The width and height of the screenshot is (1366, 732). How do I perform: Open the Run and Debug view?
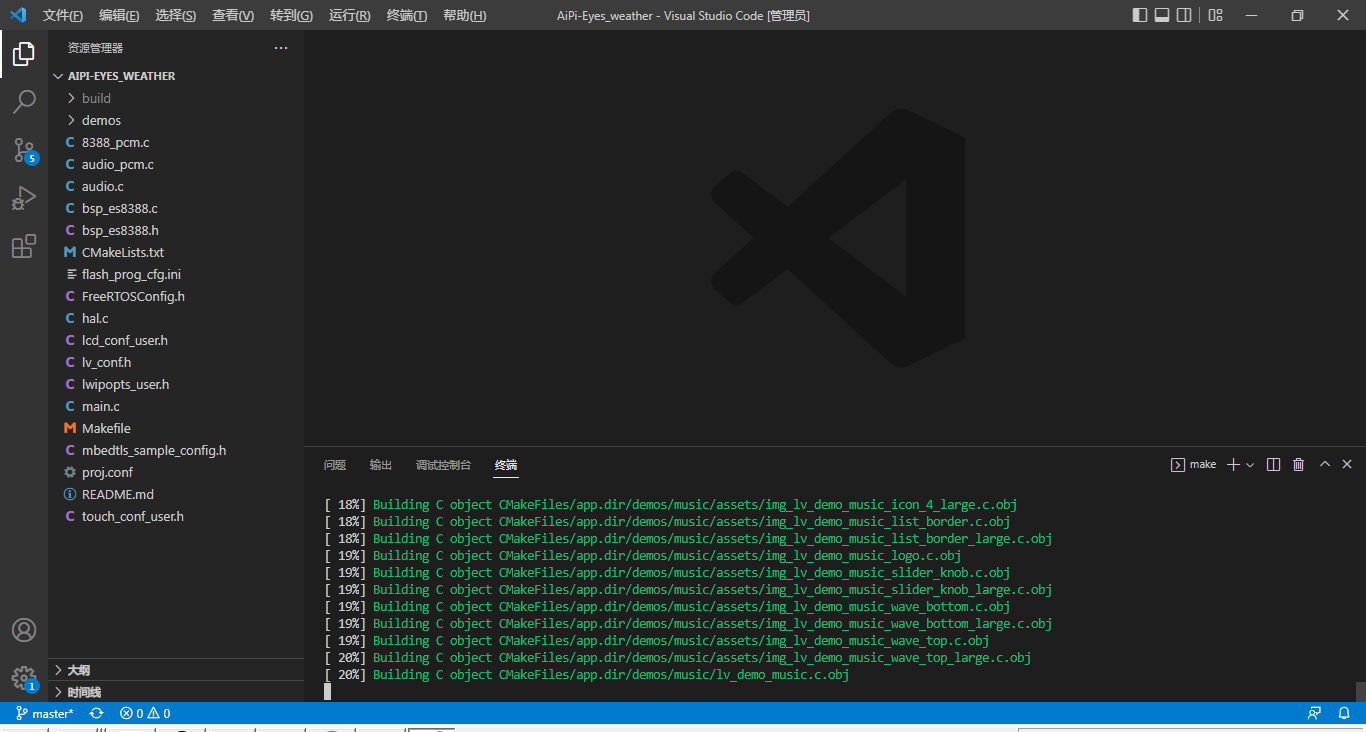24,198
